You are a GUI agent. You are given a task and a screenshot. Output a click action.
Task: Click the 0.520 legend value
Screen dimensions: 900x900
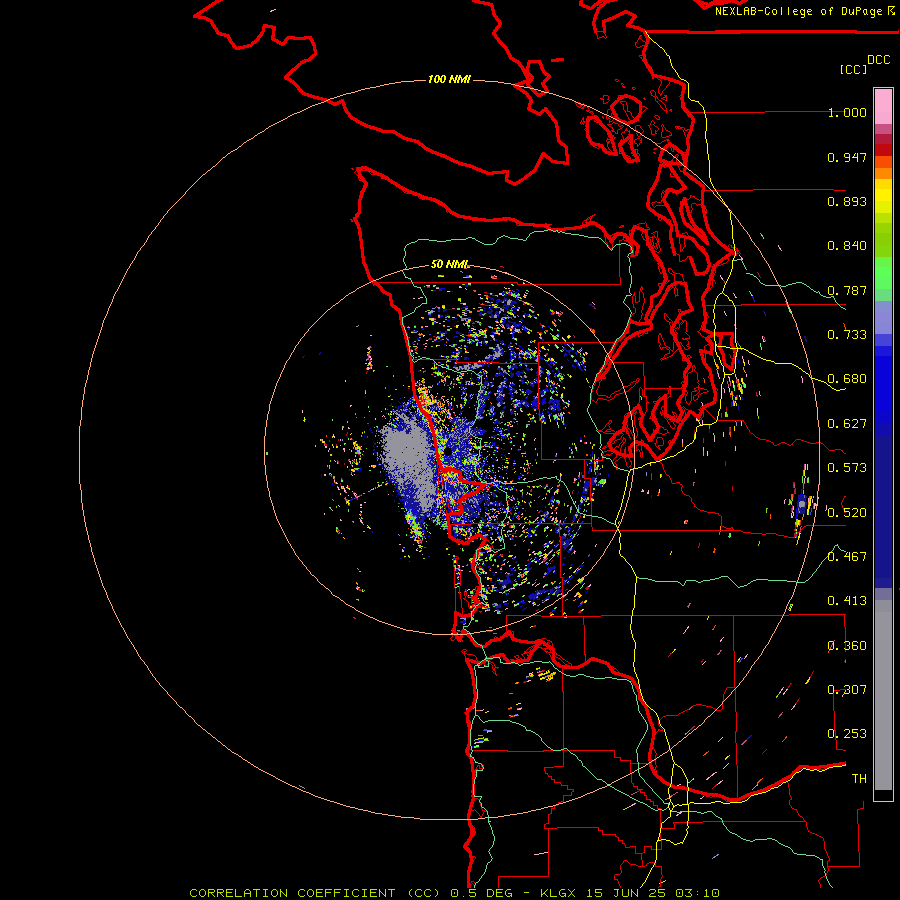[847, 513]
